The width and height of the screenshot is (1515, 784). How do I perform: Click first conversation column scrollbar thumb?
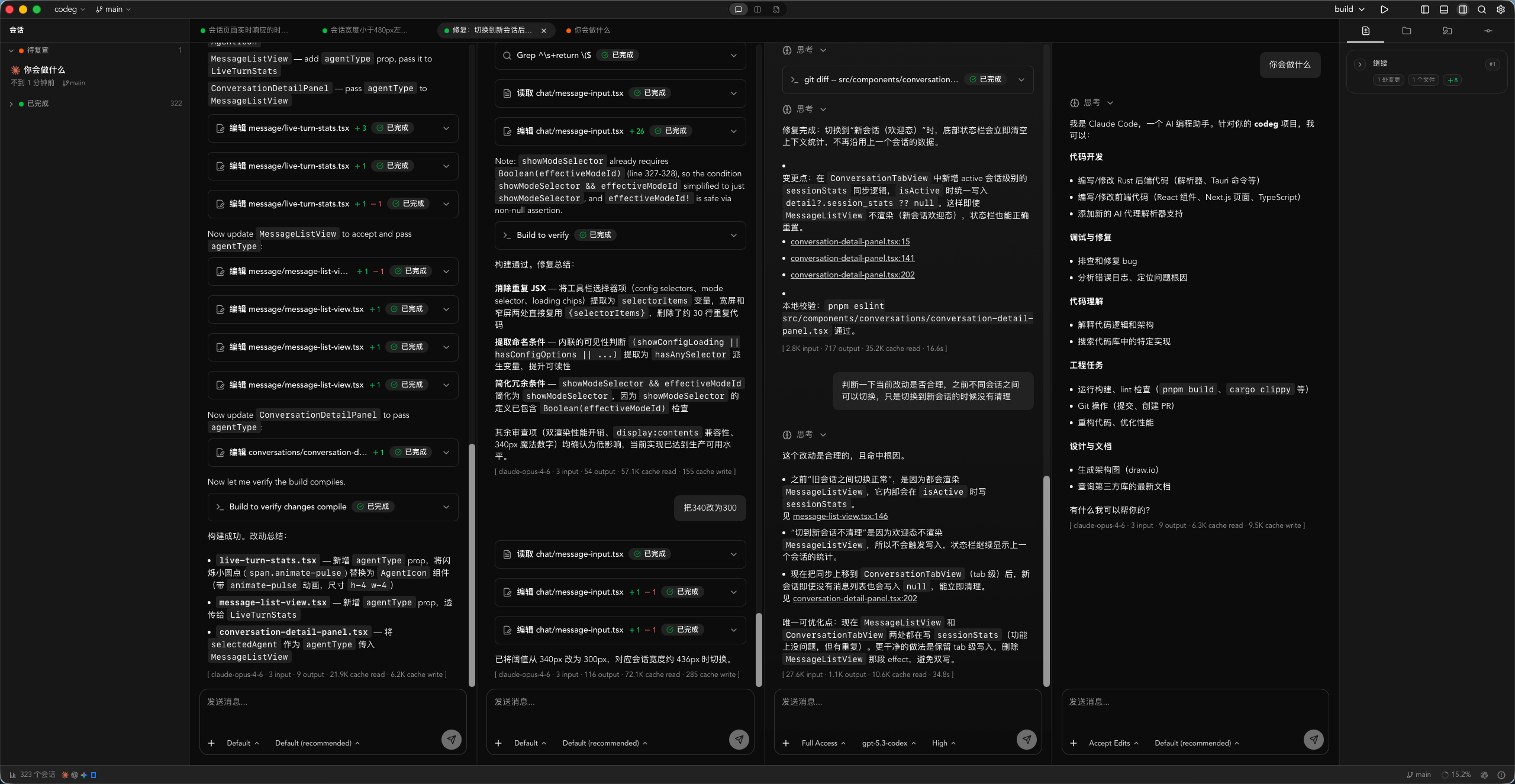[x=472, y=565]
